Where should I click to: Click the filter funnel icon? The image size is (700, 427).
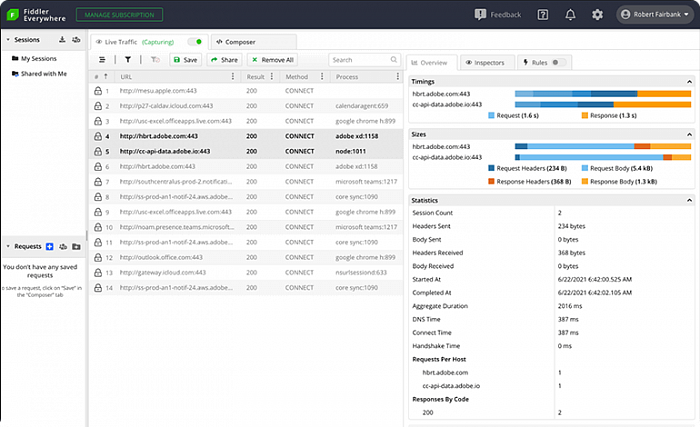[128, 60]
